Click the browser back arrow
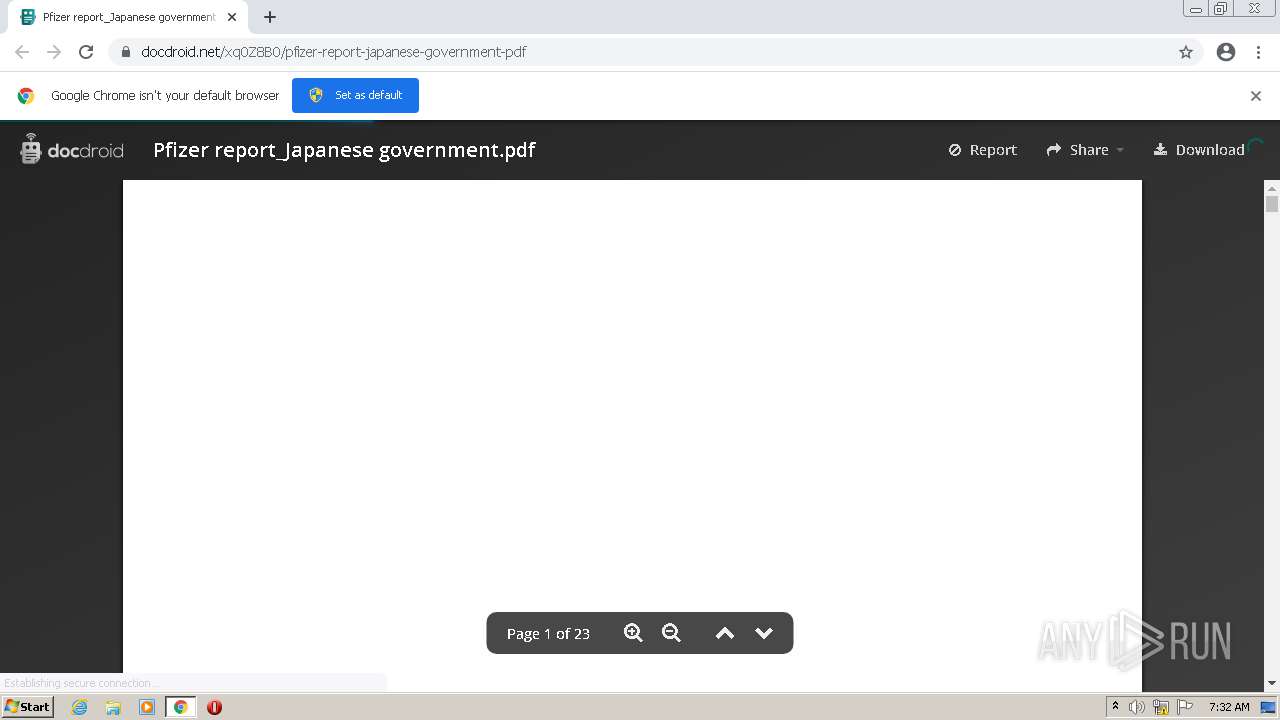 [x=22, y=52]
